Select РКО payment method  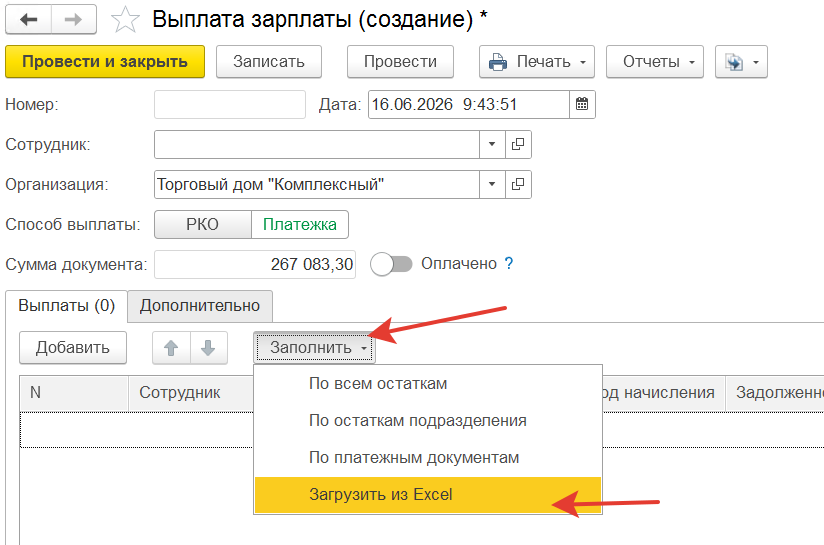click(x=202, y=224)
